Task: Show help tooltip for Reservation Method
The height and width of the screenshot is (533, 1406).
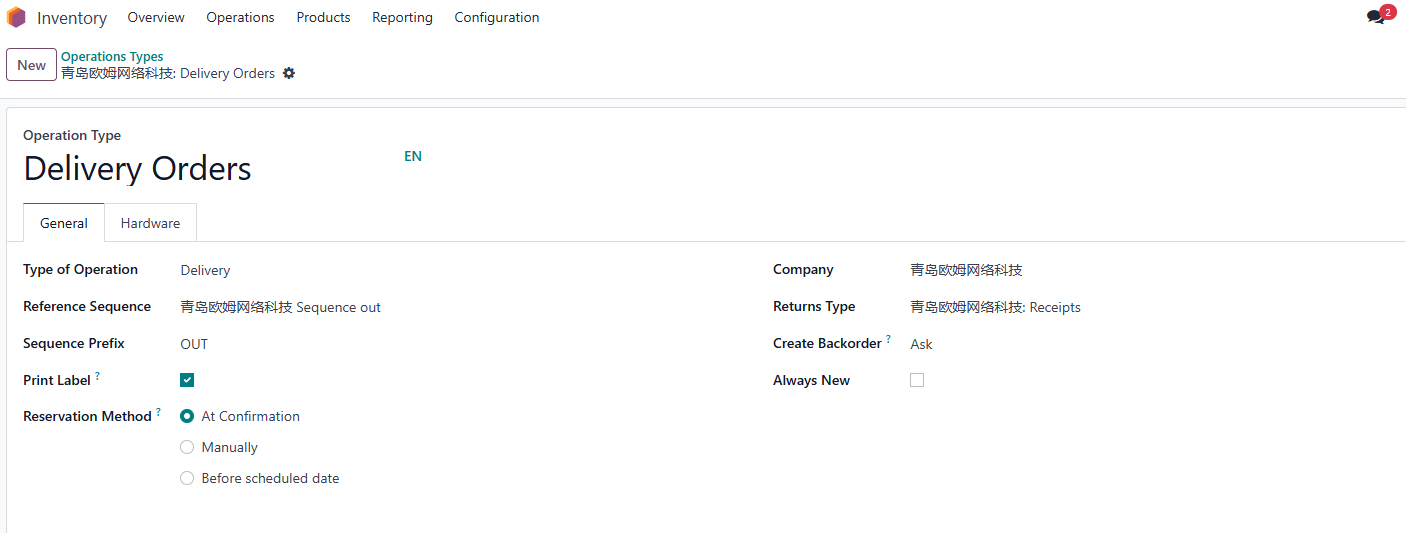Action: [x=158, y=412]
